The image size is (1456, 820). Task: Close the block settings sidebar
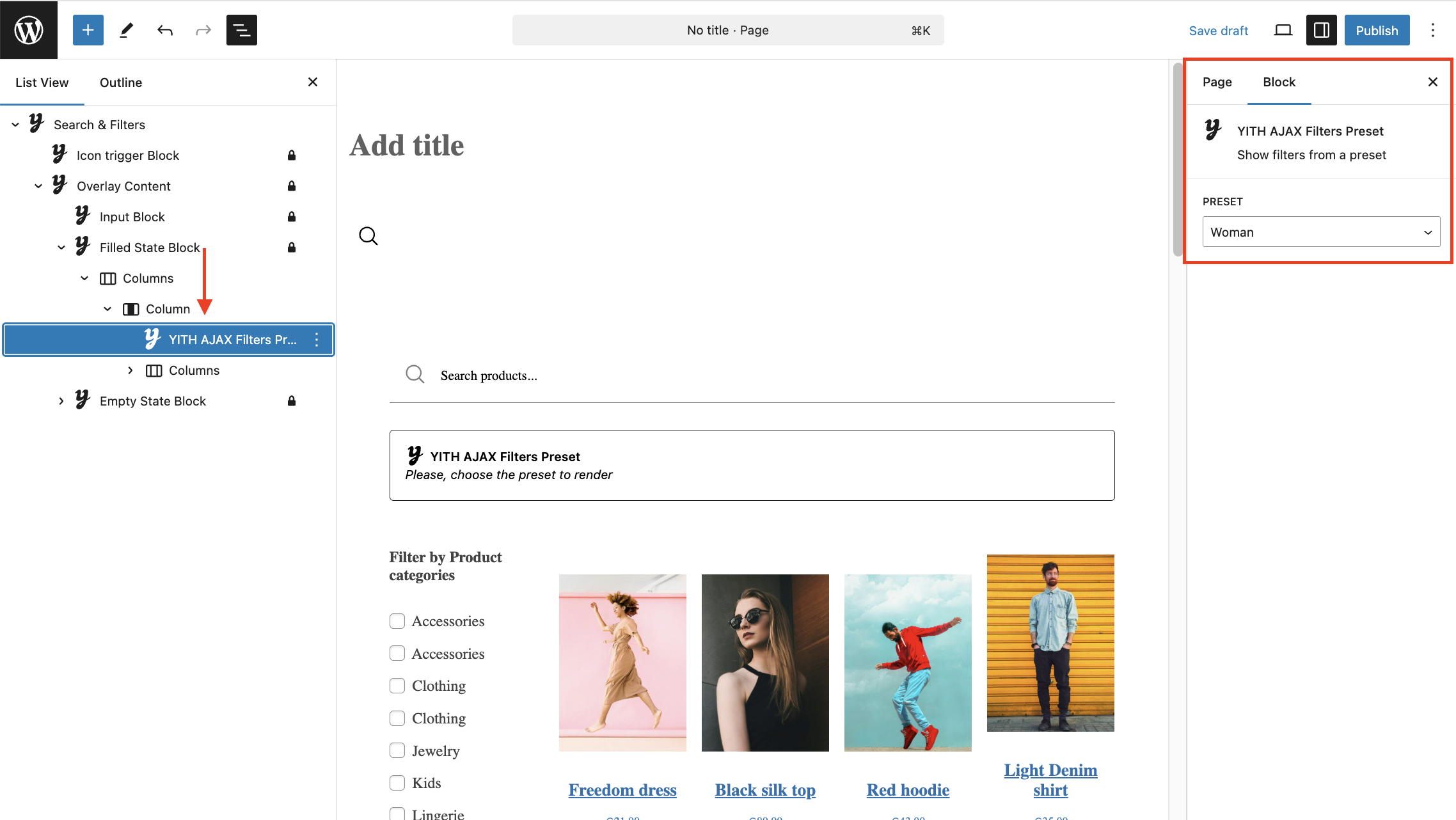[x=1433, y=82]
